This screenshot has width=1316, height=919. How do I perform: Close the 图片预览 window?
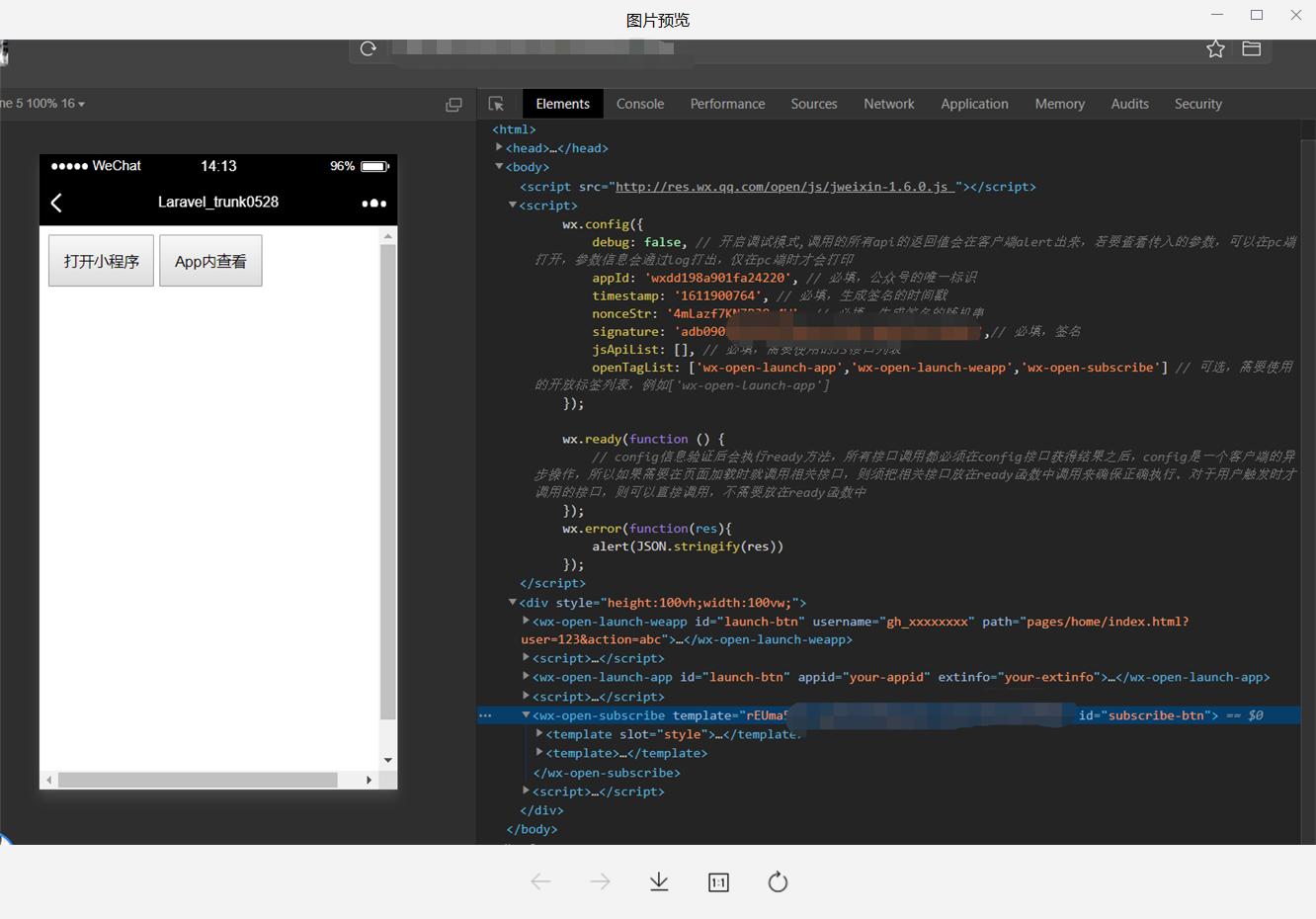(1296, 15)
